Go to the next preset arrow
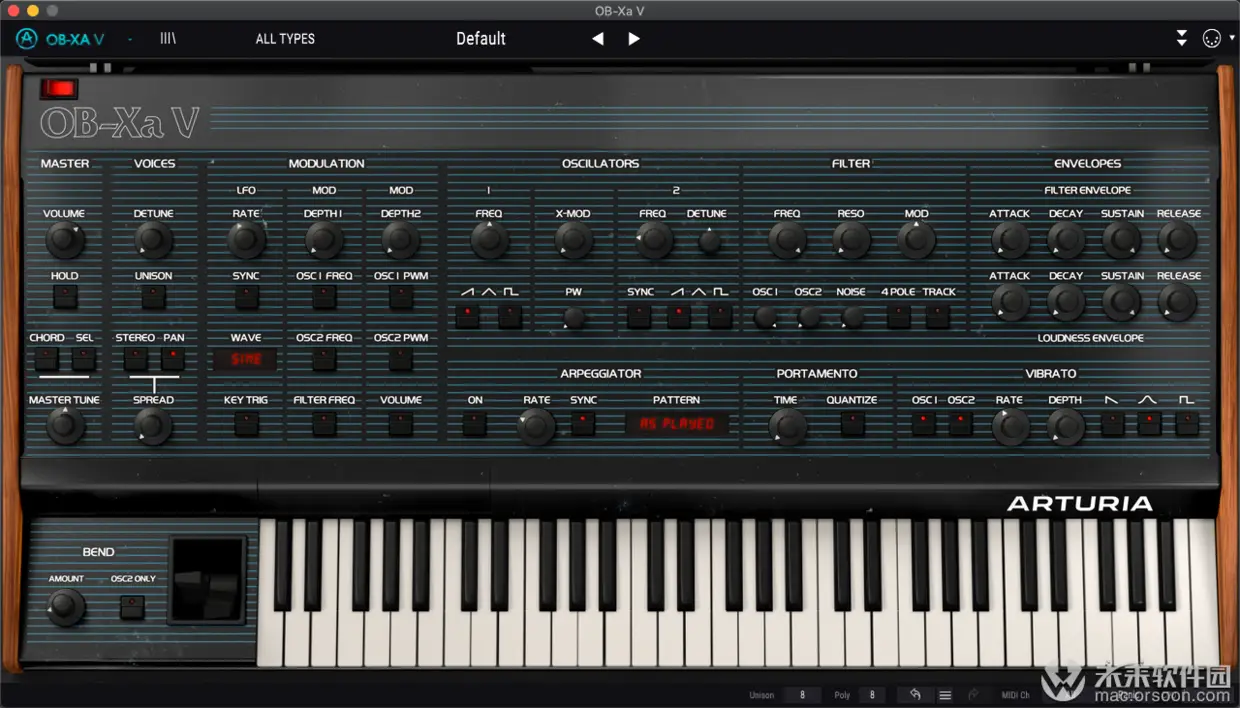The image size is (1240, 708). coord(634,39)
